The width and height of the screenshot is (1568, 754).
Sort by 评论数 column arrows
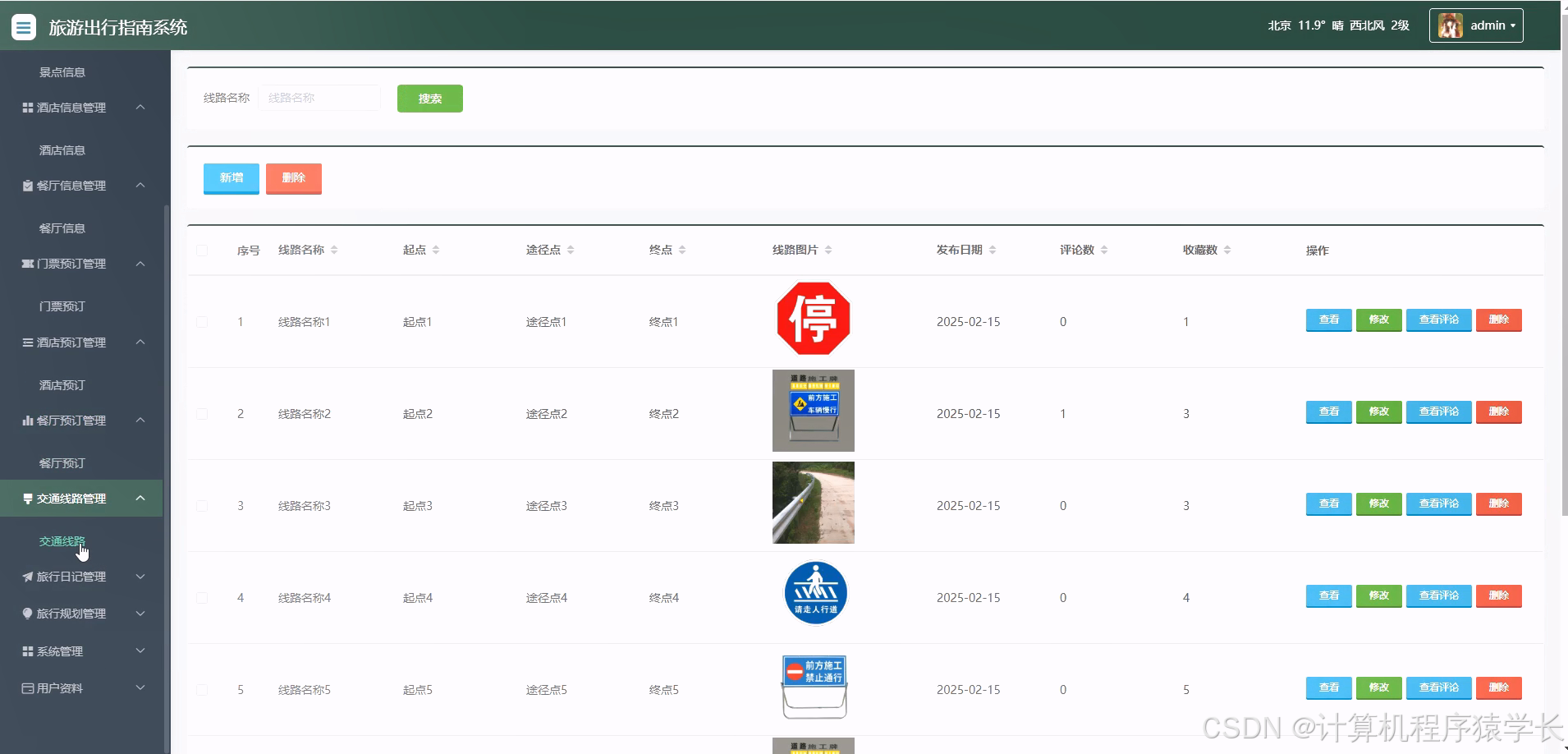tap(1104, 250)
